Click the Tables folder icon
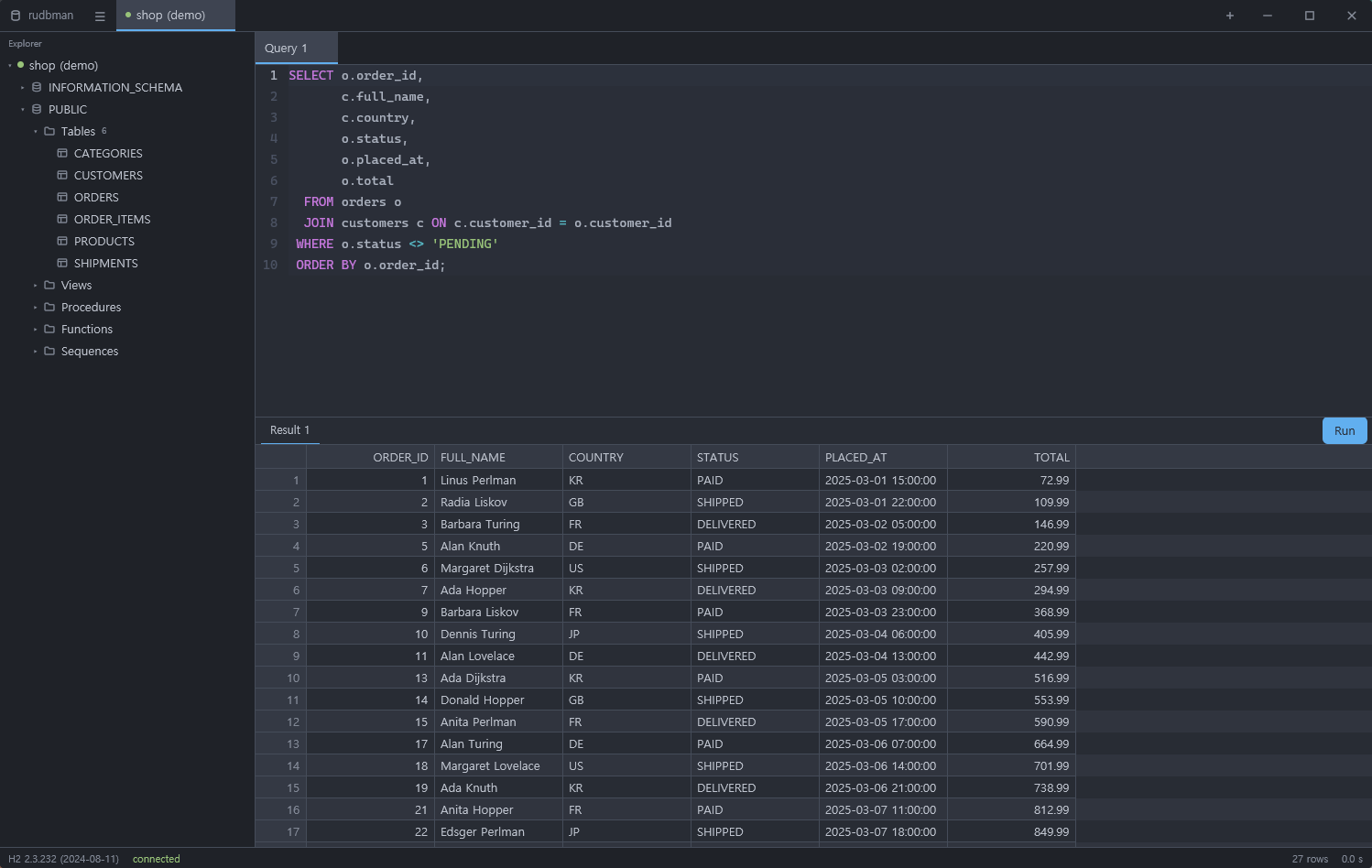The width and height of the screenshot is (1372, 868). point(49,131)
